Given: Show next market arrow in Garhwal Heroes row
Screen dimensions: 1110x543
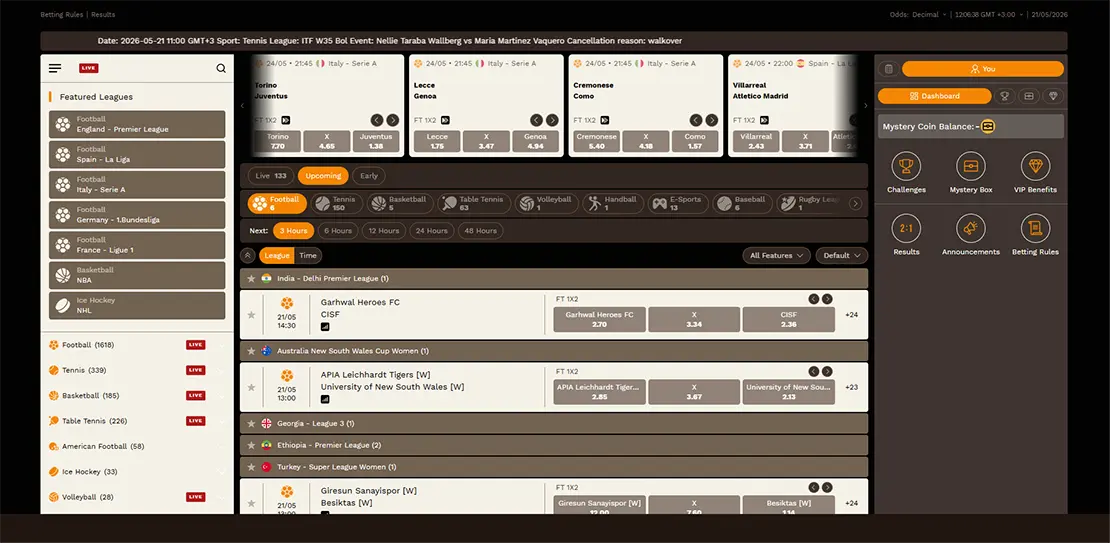Looking at the screenshot, I should pyautogui.click(x=827, y=299).
